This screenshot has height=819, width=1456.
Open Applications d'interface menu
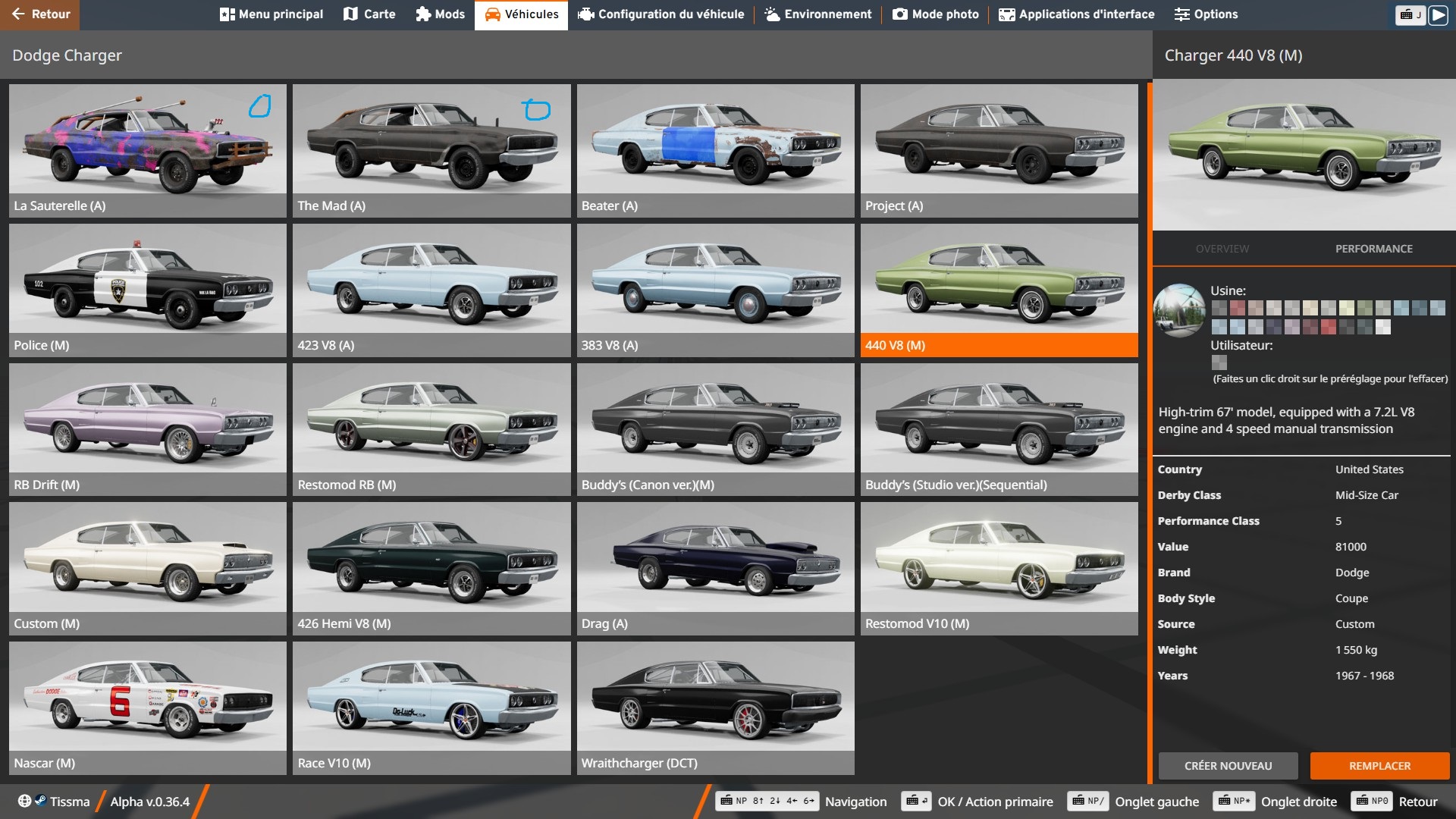pos(1076,14)
